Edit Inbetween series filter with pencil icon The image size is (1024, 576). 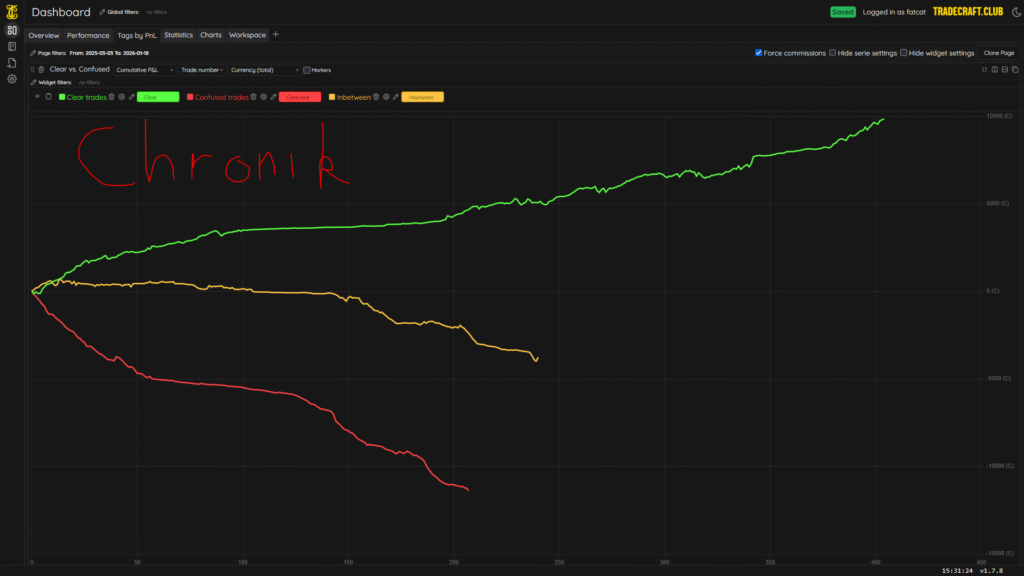tap(396, 97)
